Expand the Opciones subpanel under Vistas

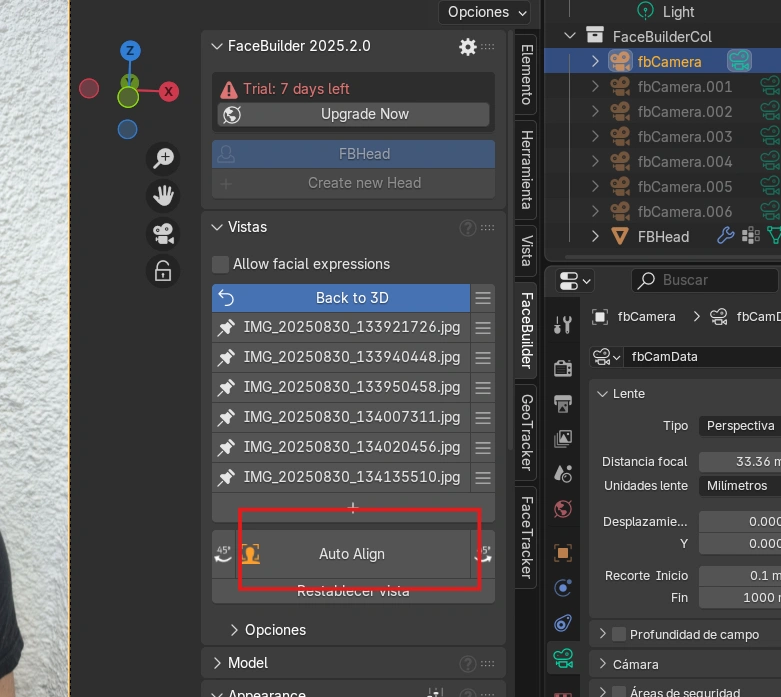(234, 630)
